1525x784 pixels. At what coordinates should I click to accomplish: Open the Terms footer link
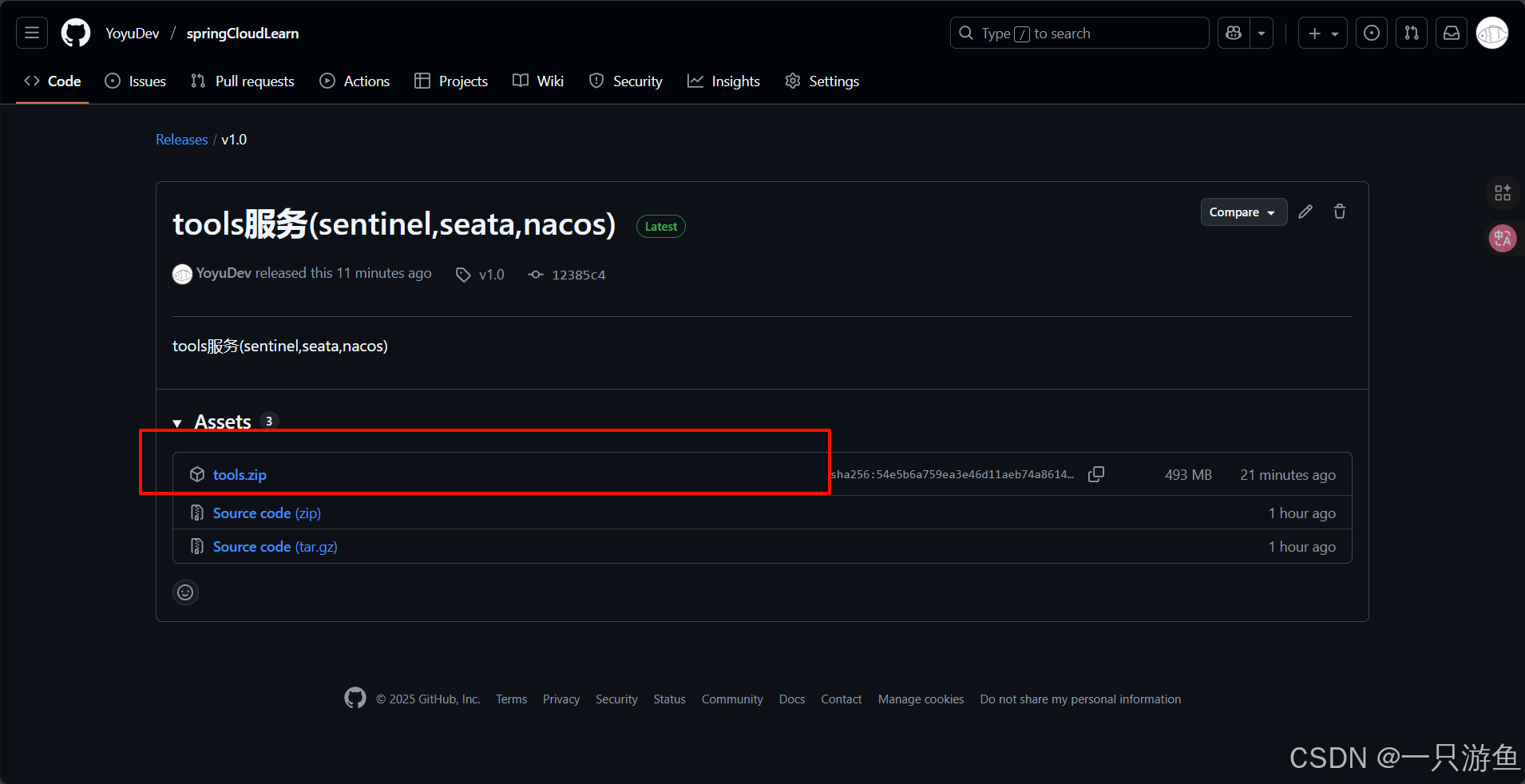pos(511,699)
